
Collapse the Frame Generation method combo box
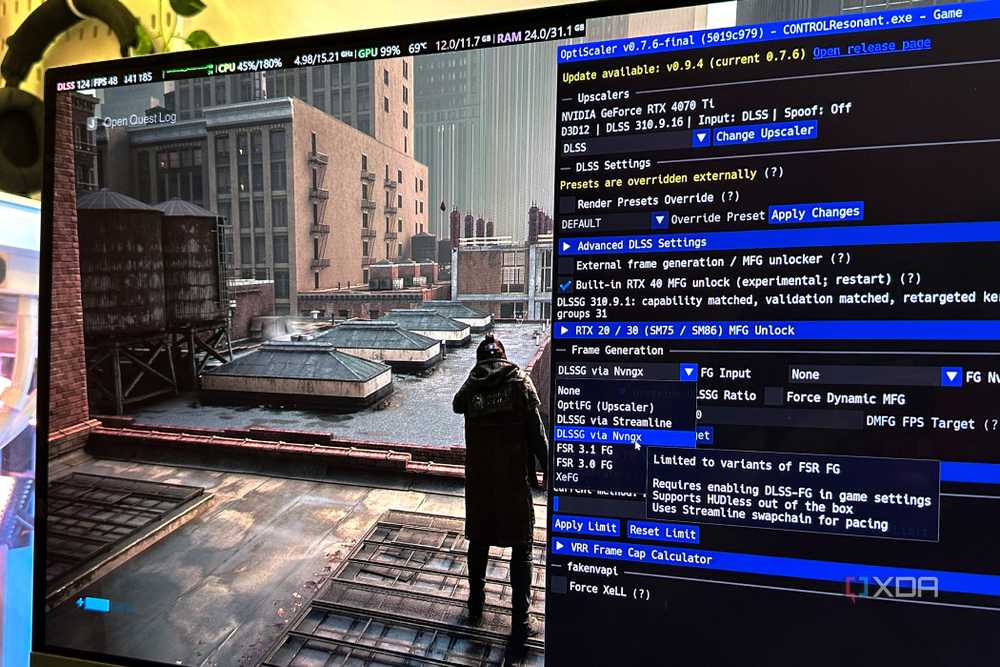pos(626,371)
